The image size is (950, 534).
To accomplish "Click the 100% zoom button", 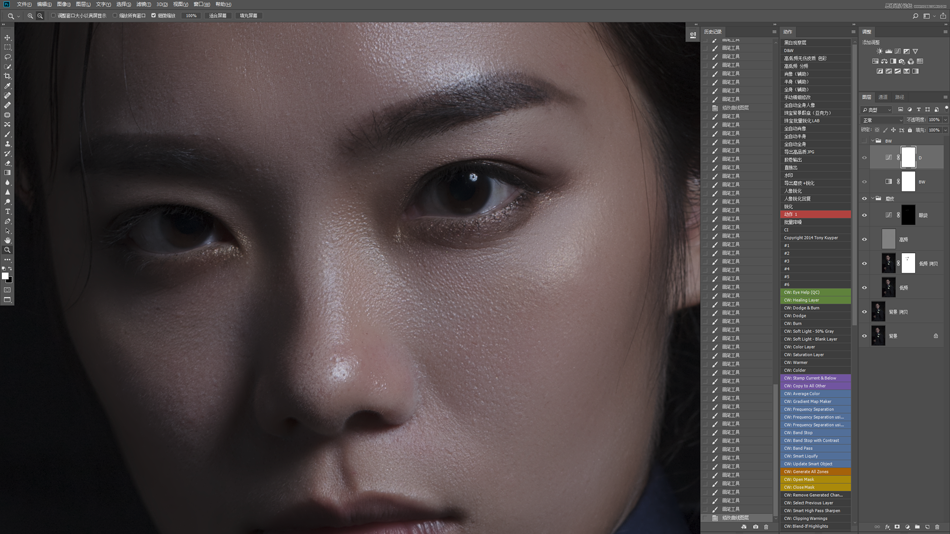I will (x=191, y=16).
